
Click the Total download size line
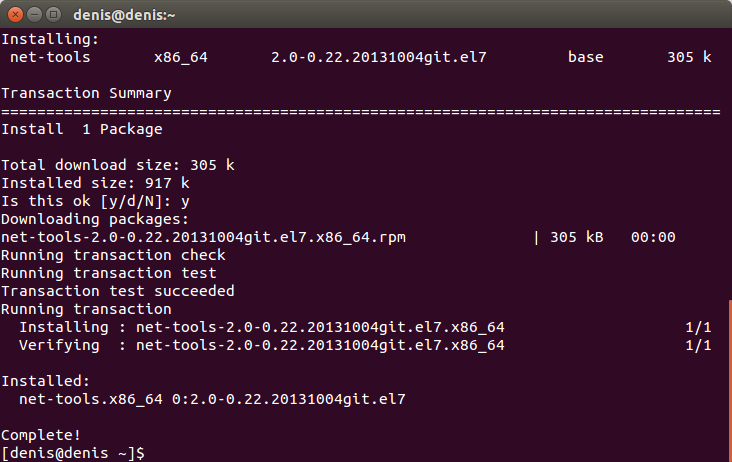118,165
